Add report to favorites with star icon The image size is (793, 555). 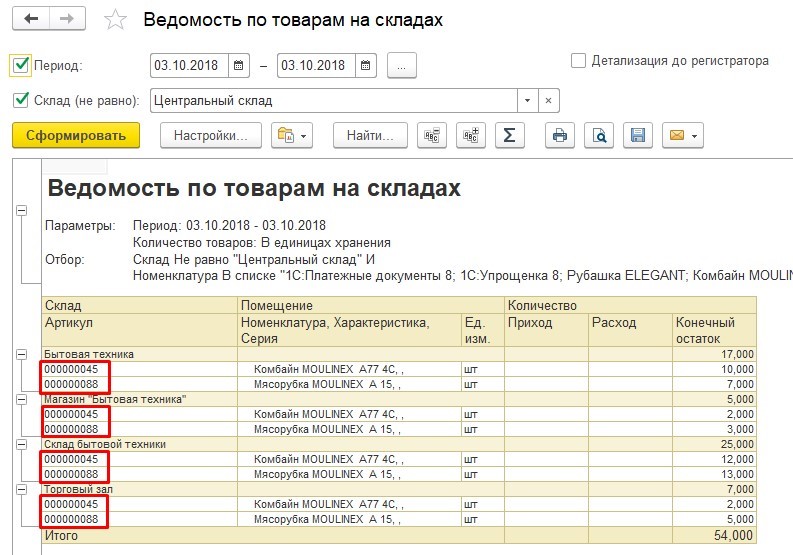point(115,20)
